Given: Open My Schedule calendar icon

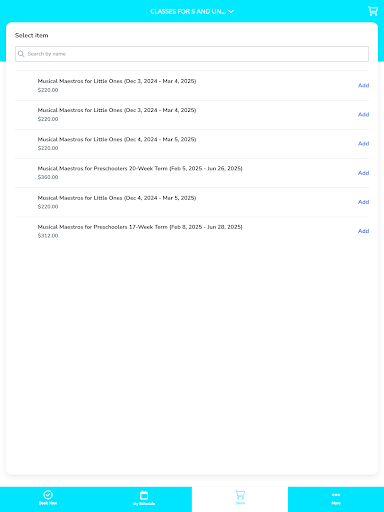Looking at the screenshot, I should tap(144, 495).
